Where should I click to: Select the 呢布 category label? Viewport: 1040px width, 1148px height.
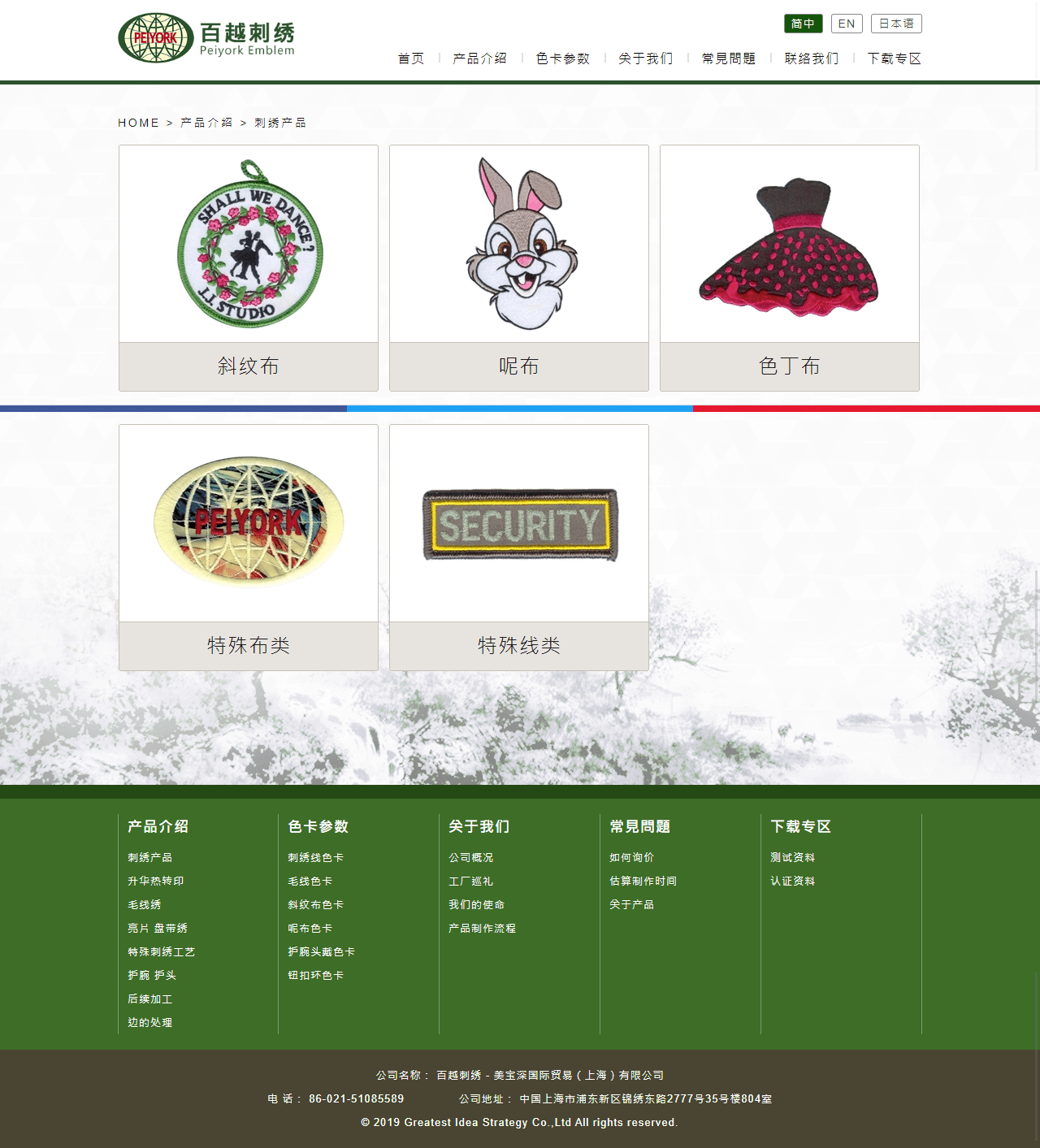click(x=519, y=366)
